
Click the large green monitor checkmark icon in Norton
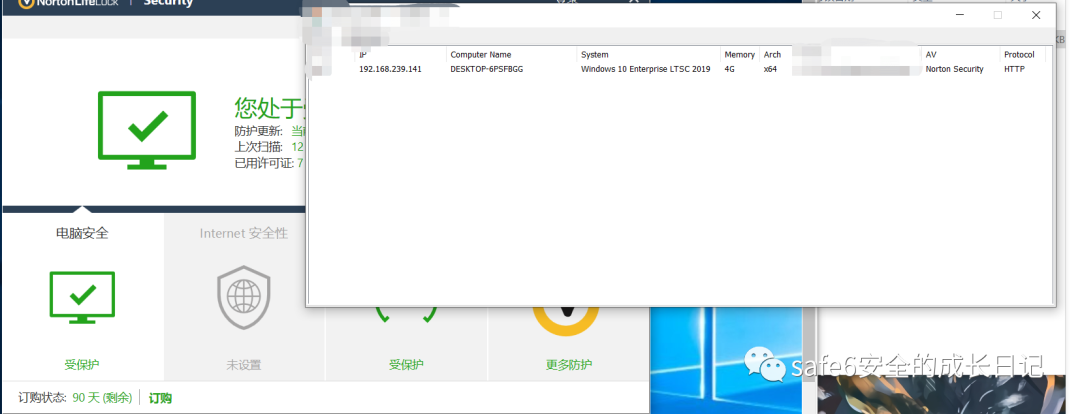147,130
